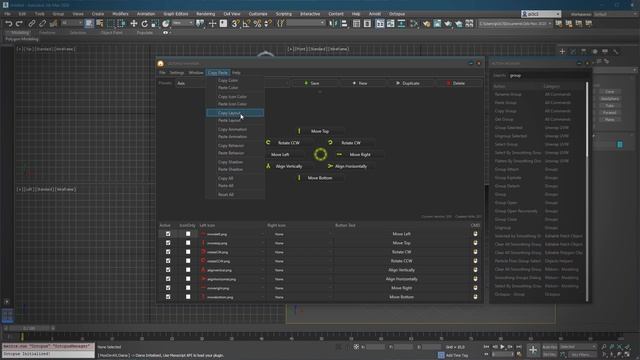Click the Create tab plus icon in command panel
Screen dimensions: 640x360
562,51
